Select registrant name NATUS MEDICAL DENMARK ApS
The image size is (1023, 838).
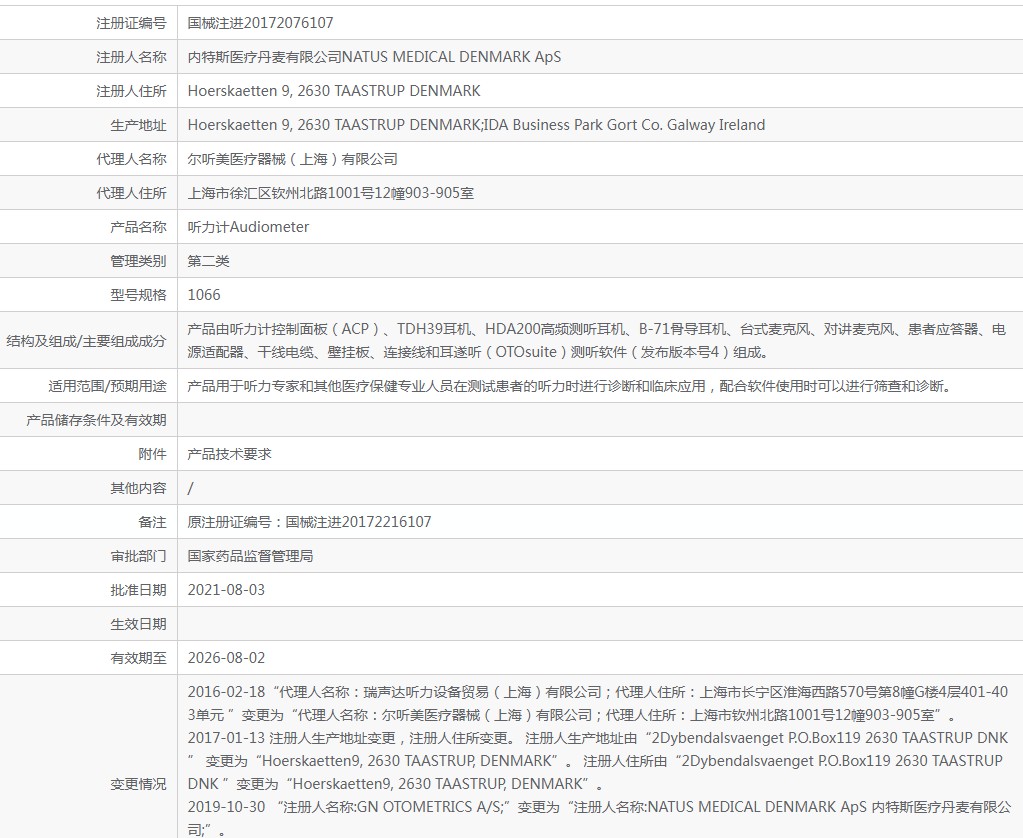451,57
